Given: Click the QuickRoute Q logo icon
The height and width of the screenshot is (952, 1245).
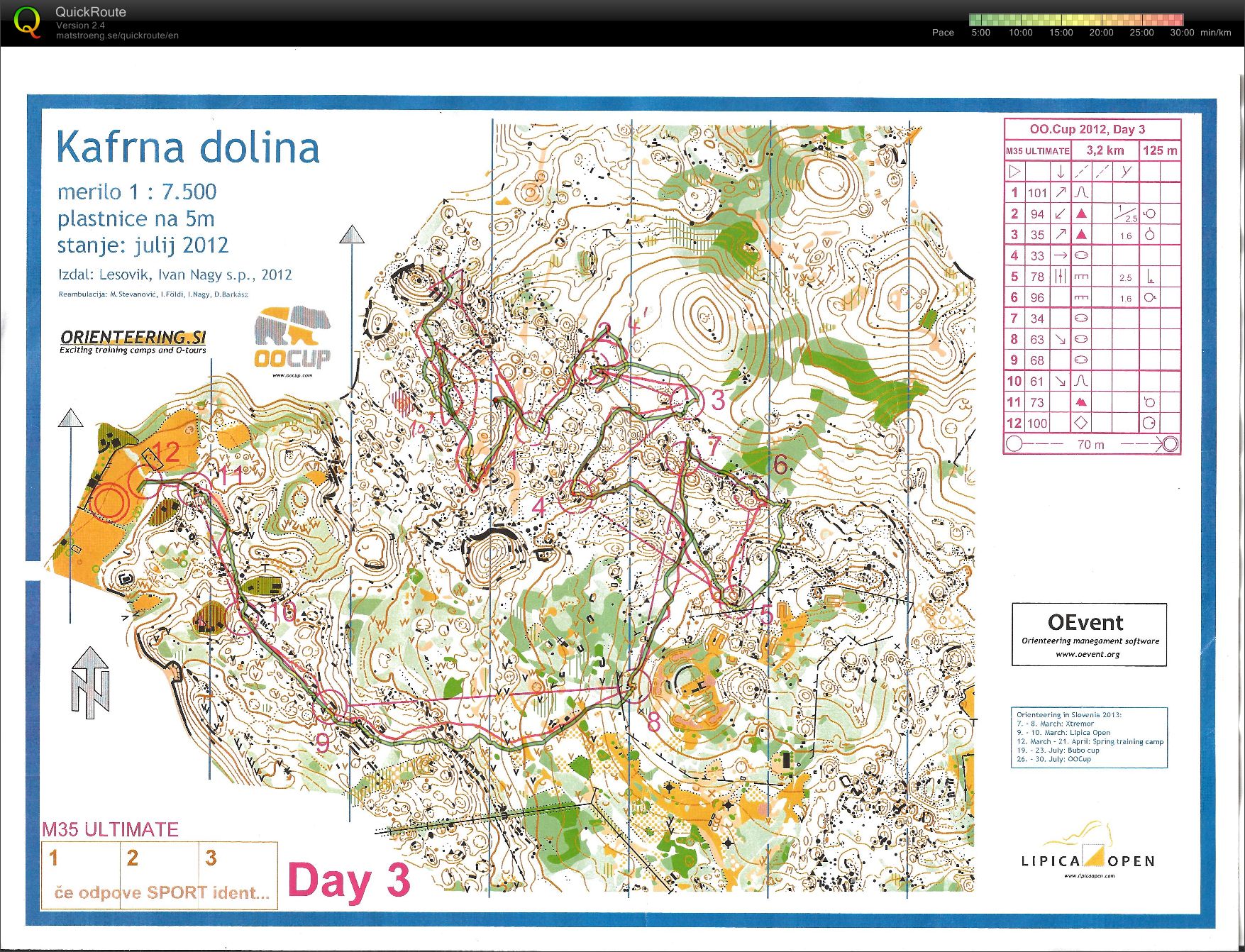Looking at the screenshot, I should point(28,23).
